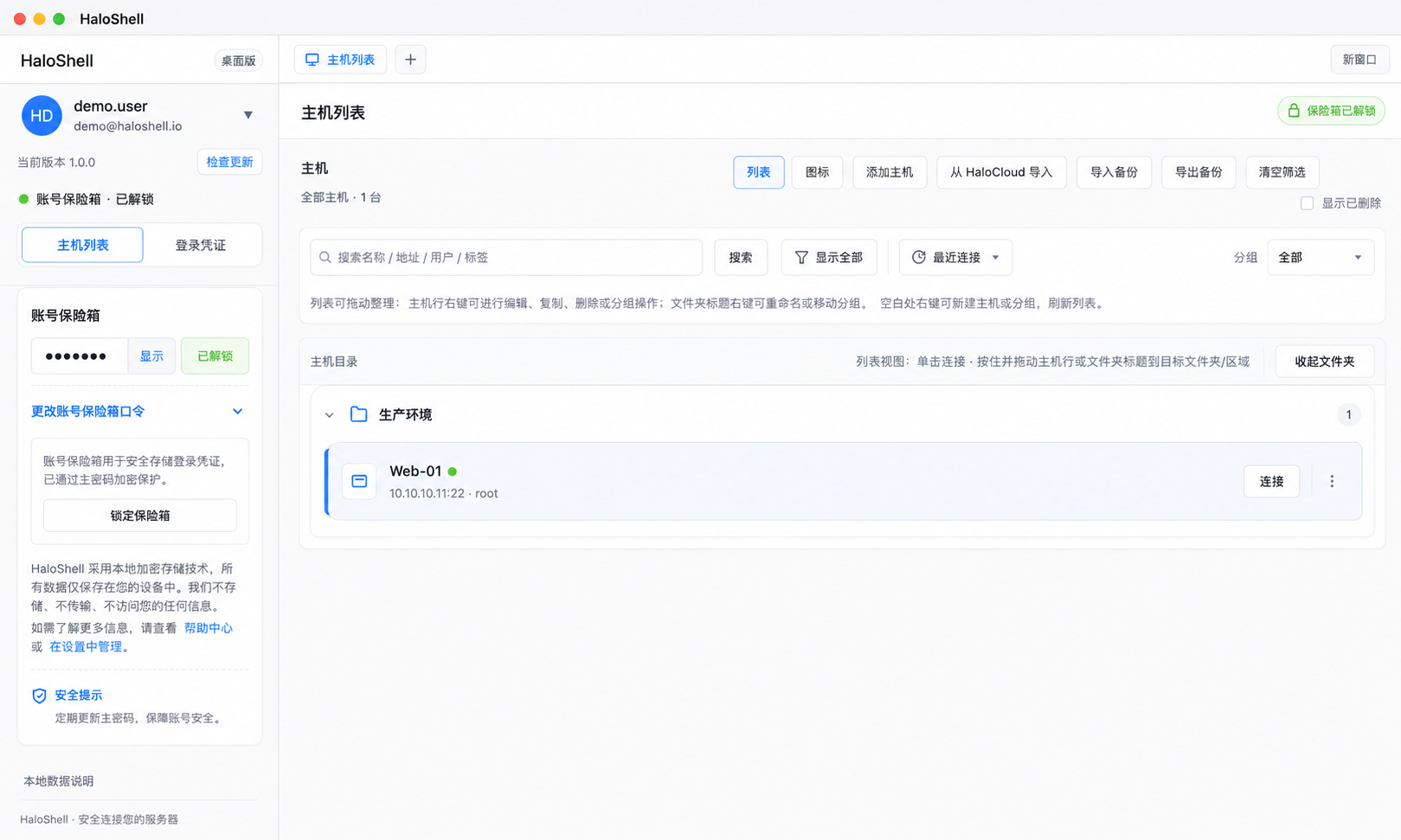Click the 主机目录 label
1401x840 pixels.
point(334,362)
